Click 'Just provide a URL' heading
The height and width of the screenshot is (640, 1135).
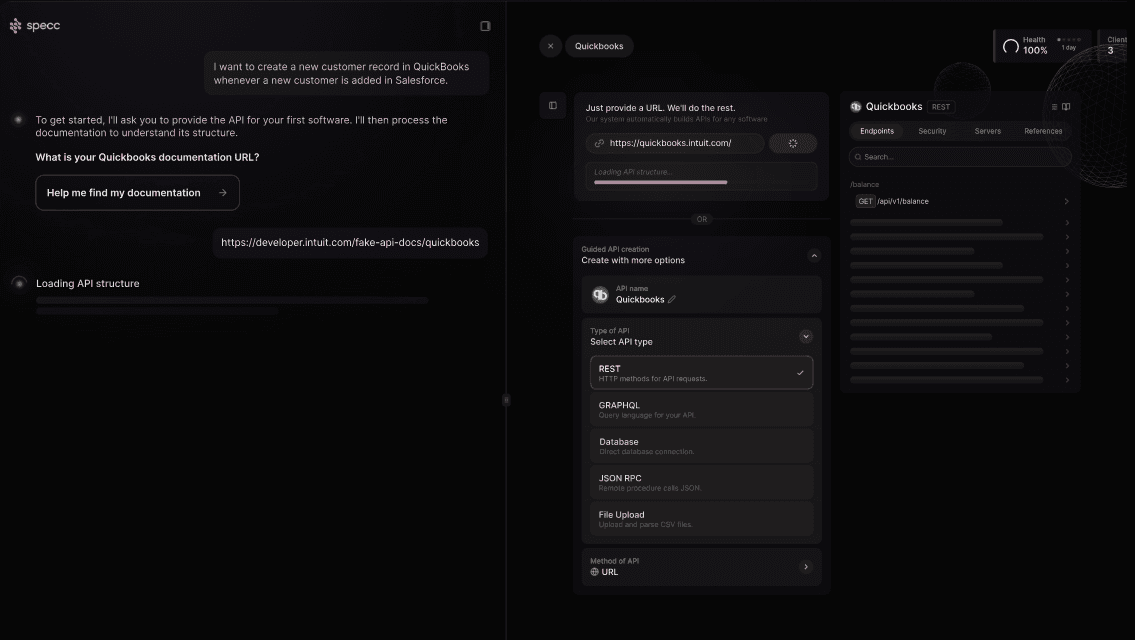660,108
